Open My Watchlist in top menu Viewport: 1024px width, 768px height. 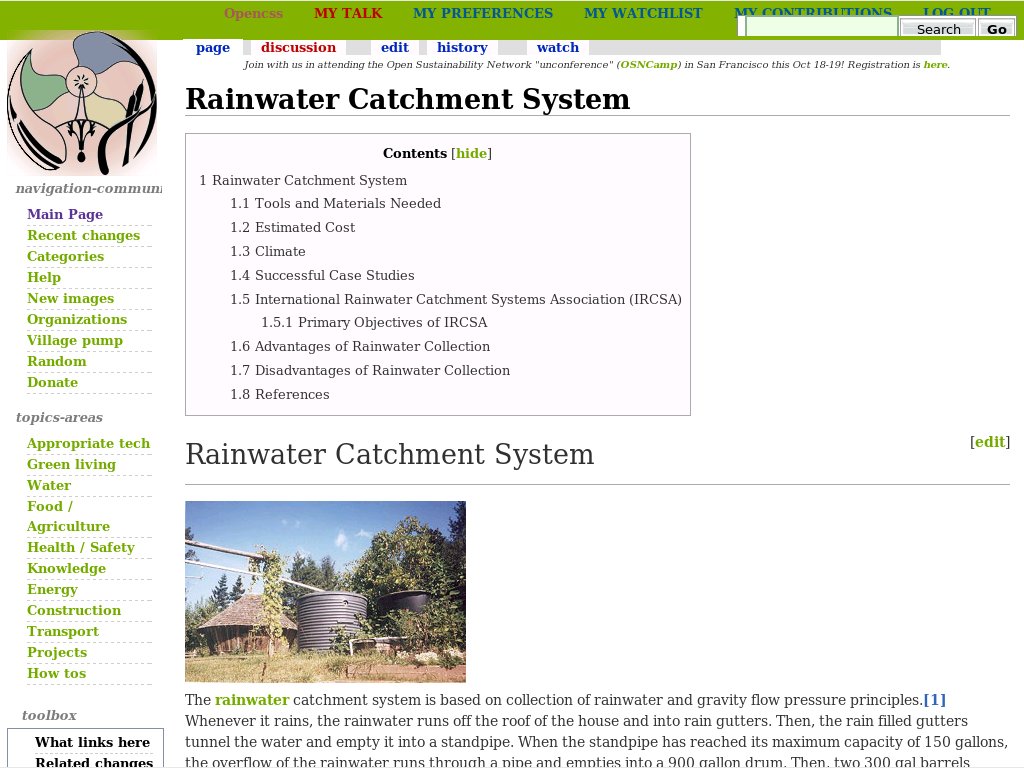[x=643, y=13]
